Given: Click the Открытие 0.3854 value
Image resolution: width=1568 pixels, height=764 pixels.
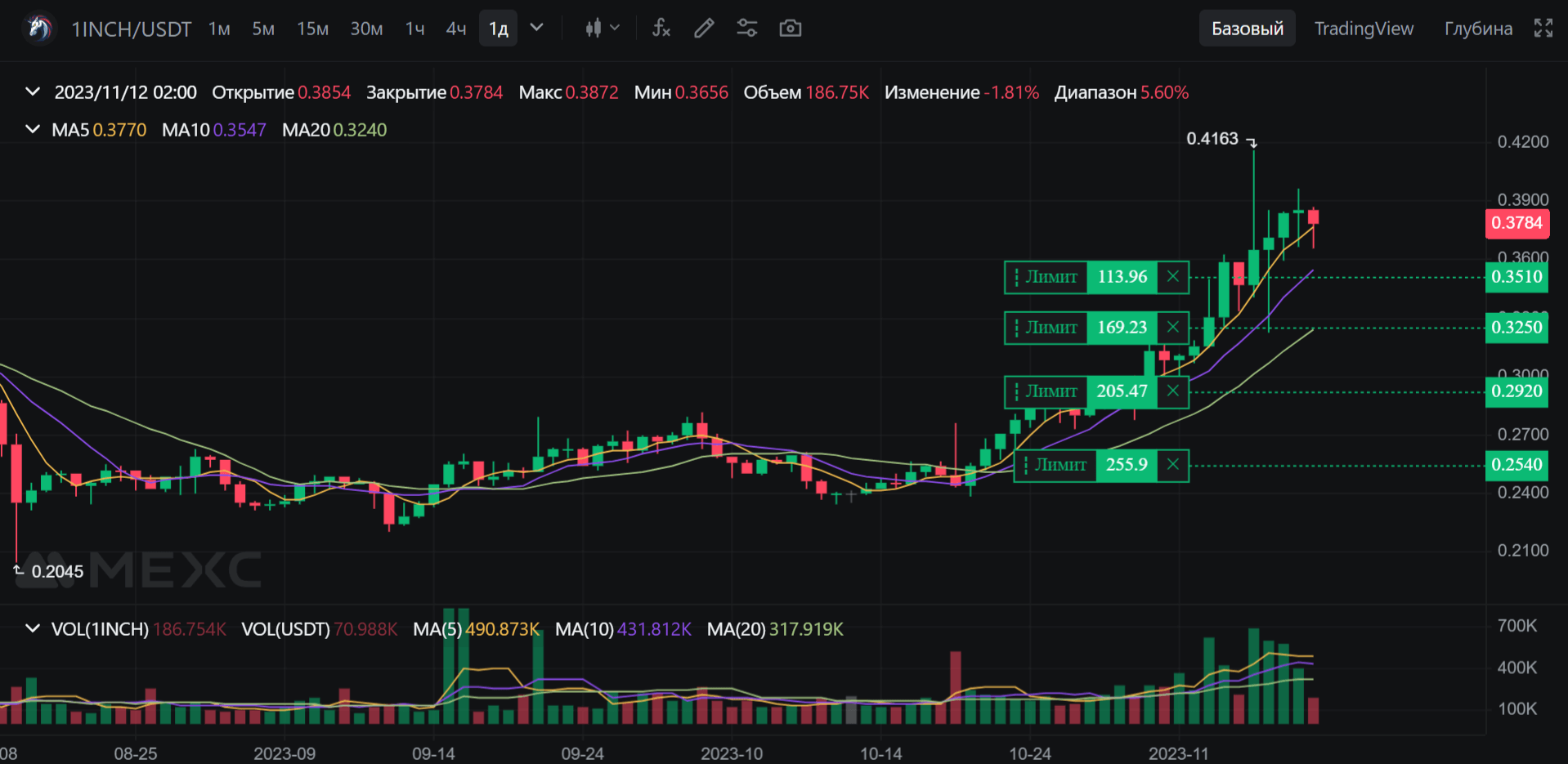Looking at the screenshot, I should point(281,92).
